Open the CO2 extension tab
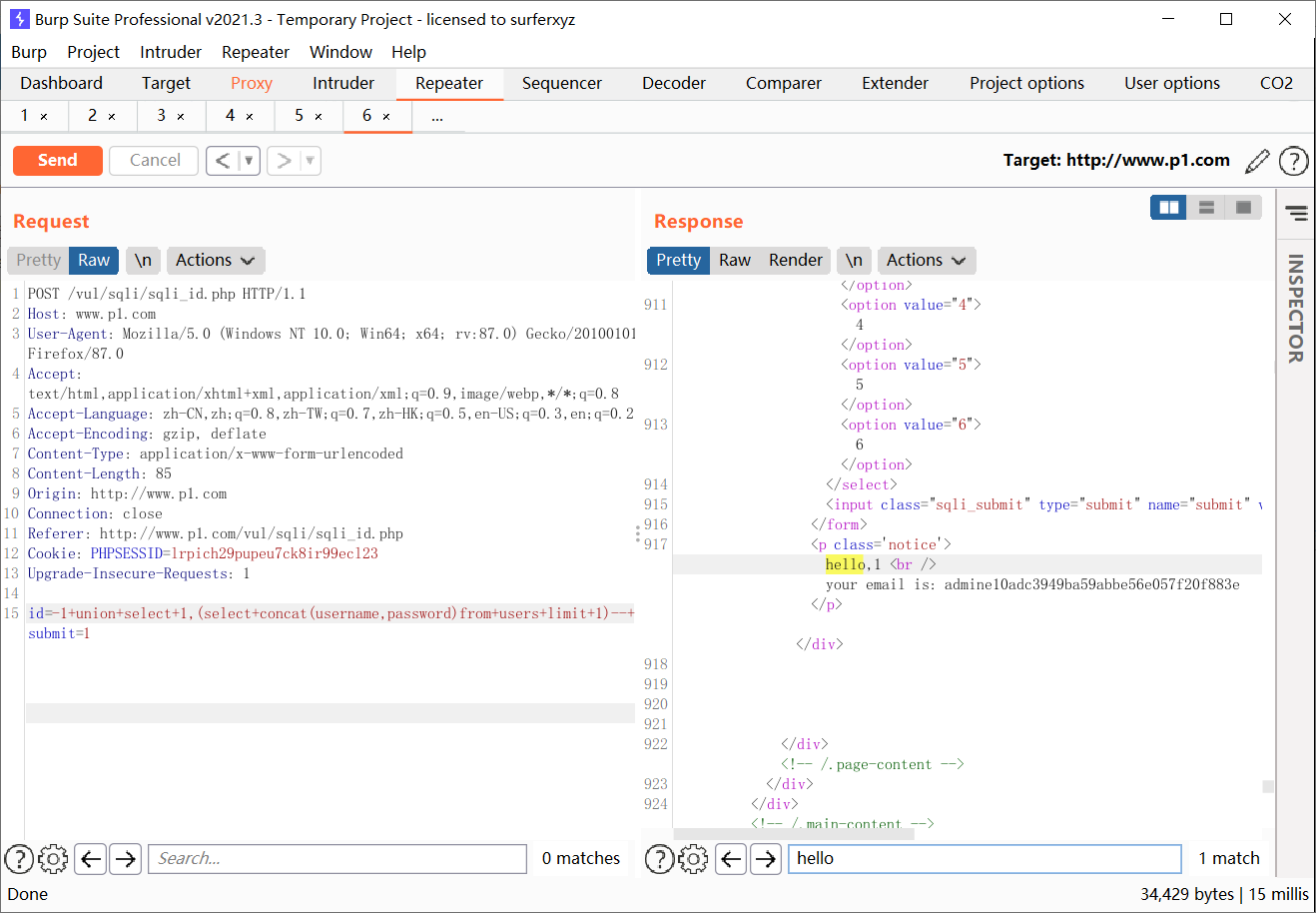Viewport: 1316px width, 913px height. tap(1276, 83)
